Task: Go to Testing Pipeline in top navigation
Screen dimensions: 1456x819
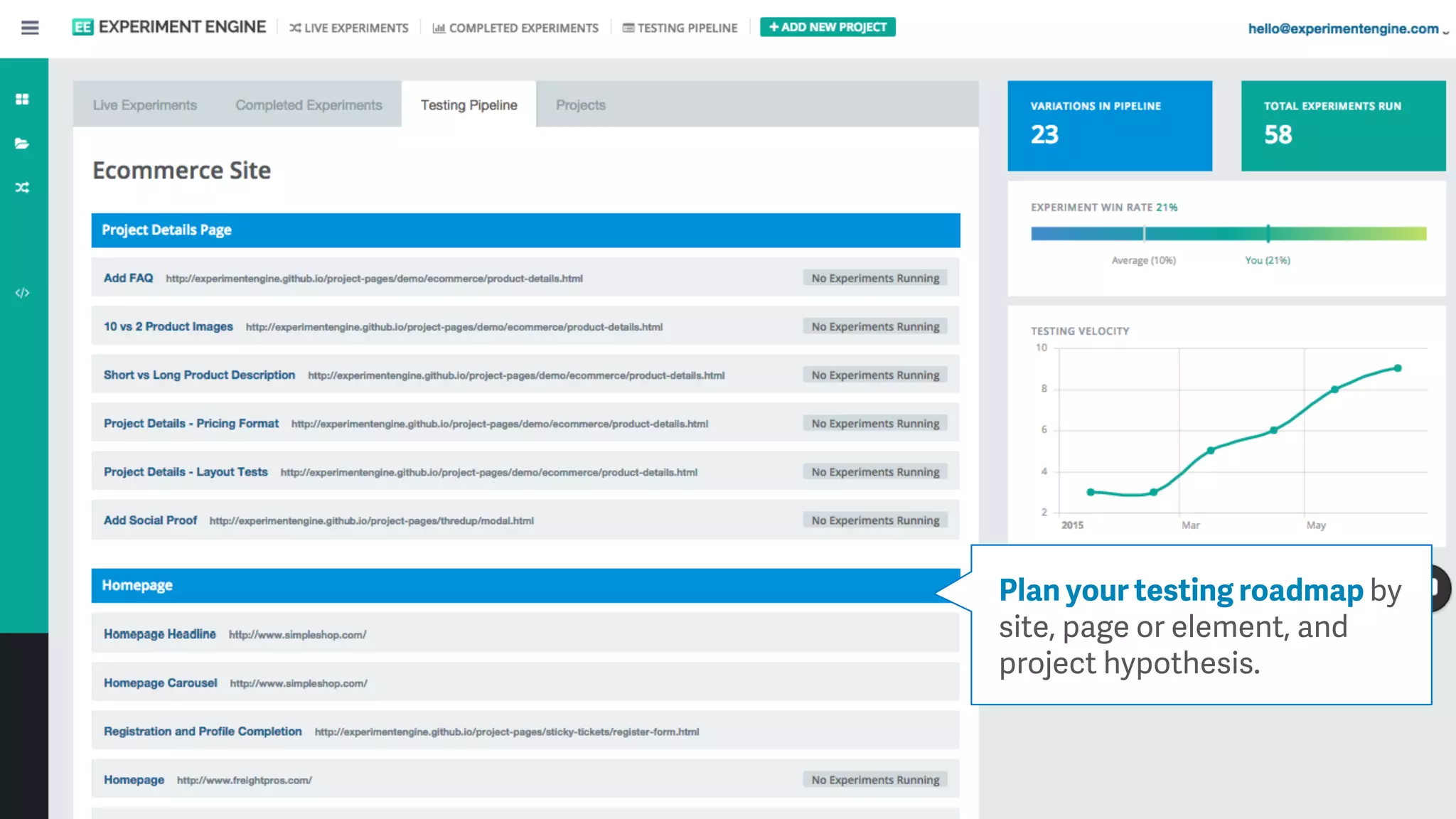Action: coord(680,28)
